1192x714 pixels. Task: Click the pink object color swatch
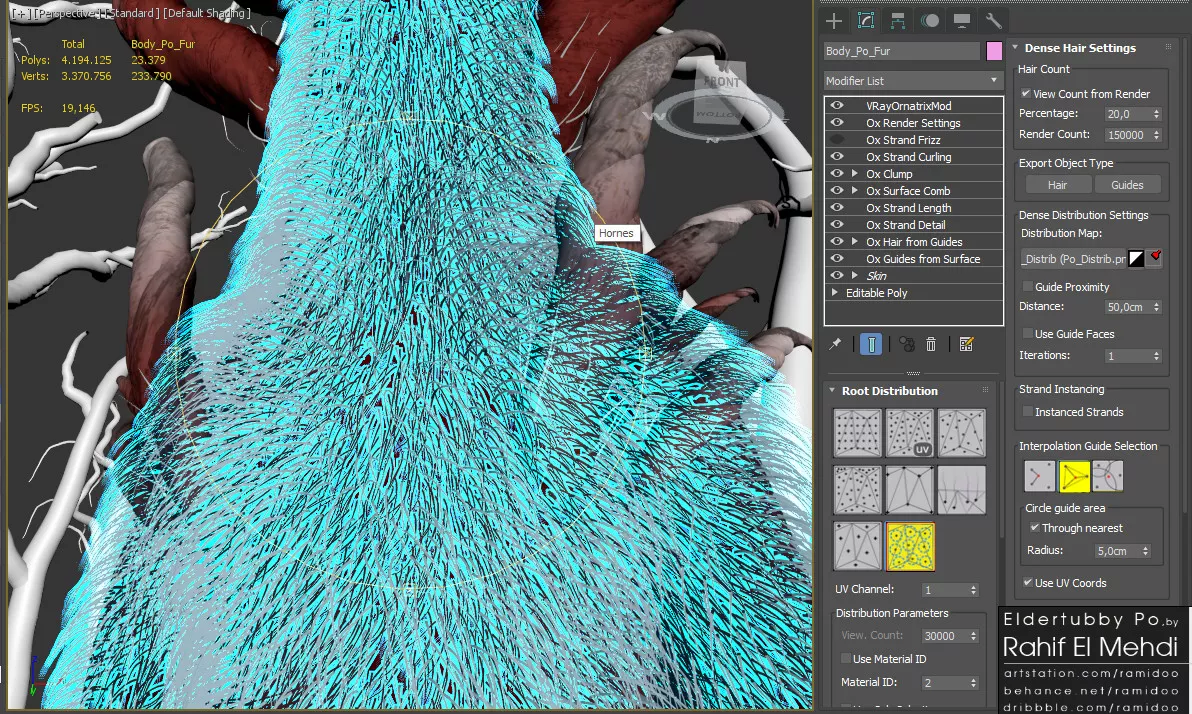(x=994, y=51)
